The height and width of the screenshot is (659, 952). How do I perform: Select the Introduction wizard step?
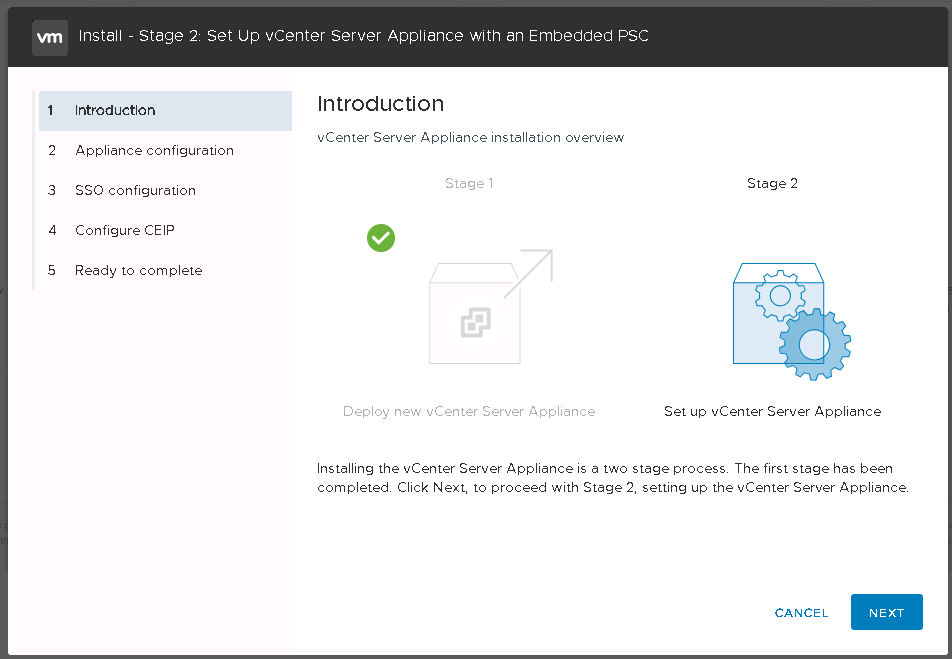click(x=115, y=110)
